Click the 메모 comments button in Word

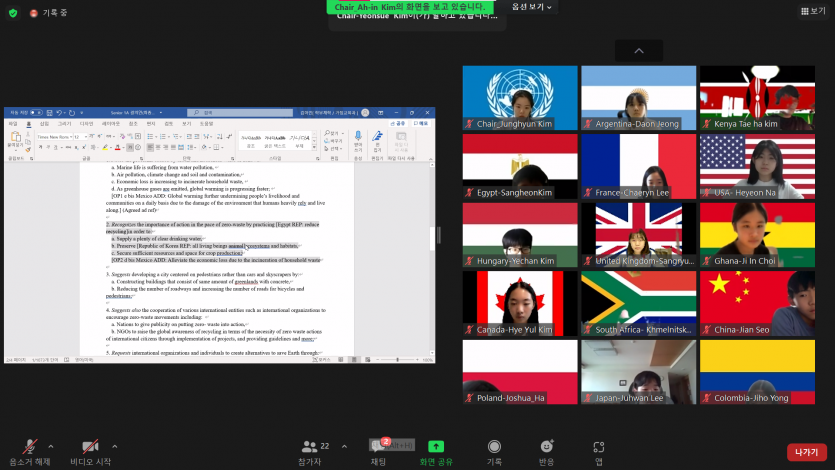(x=421, y=123)
